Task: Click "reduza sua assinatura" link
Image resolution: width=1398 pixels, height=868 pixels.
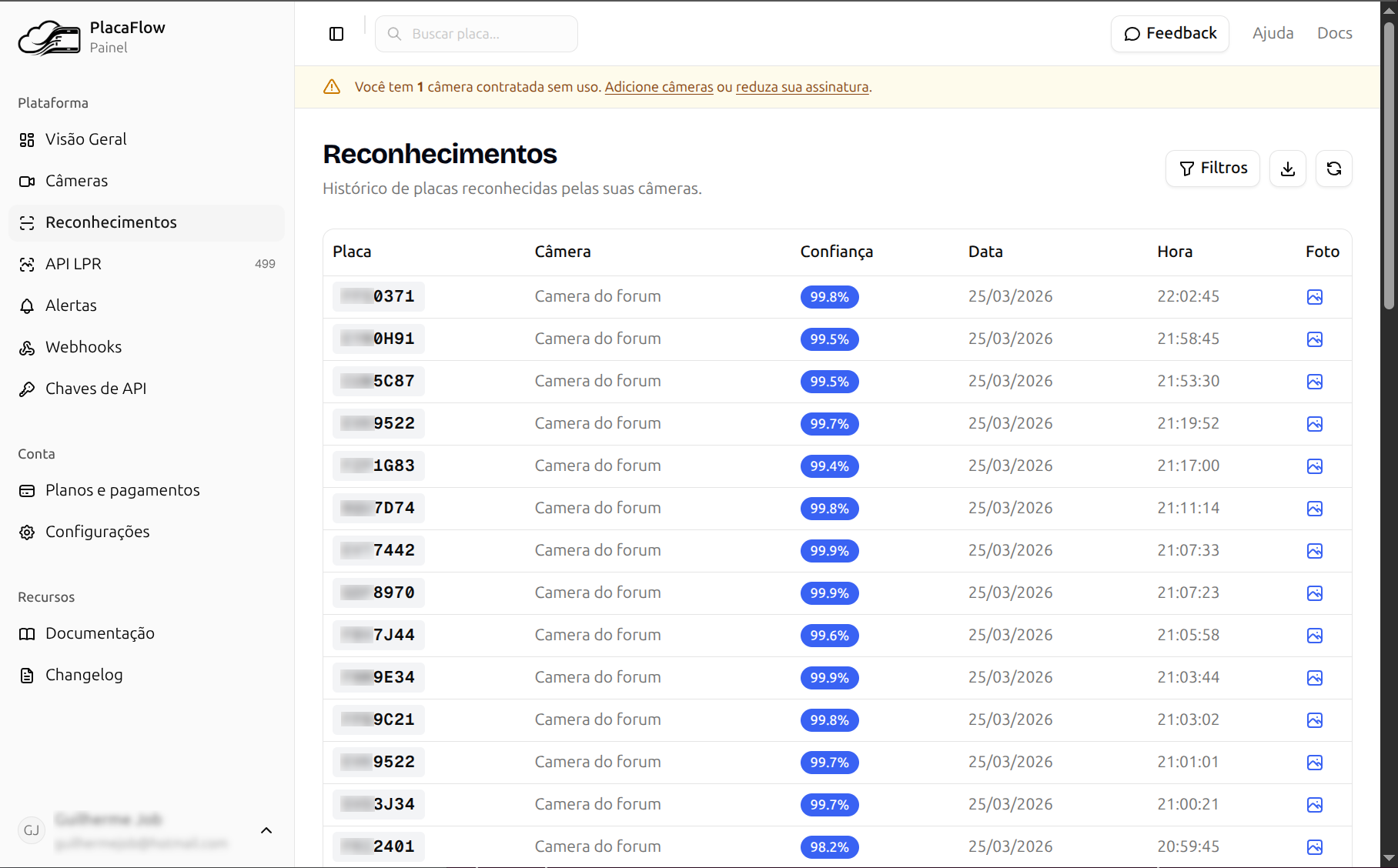Action: (801, 87)
